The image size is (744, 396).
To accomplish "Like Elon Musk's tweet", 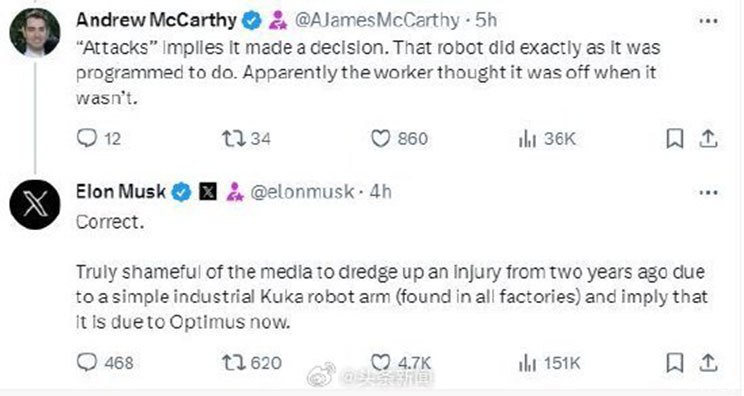I will [x=400, y=363].
